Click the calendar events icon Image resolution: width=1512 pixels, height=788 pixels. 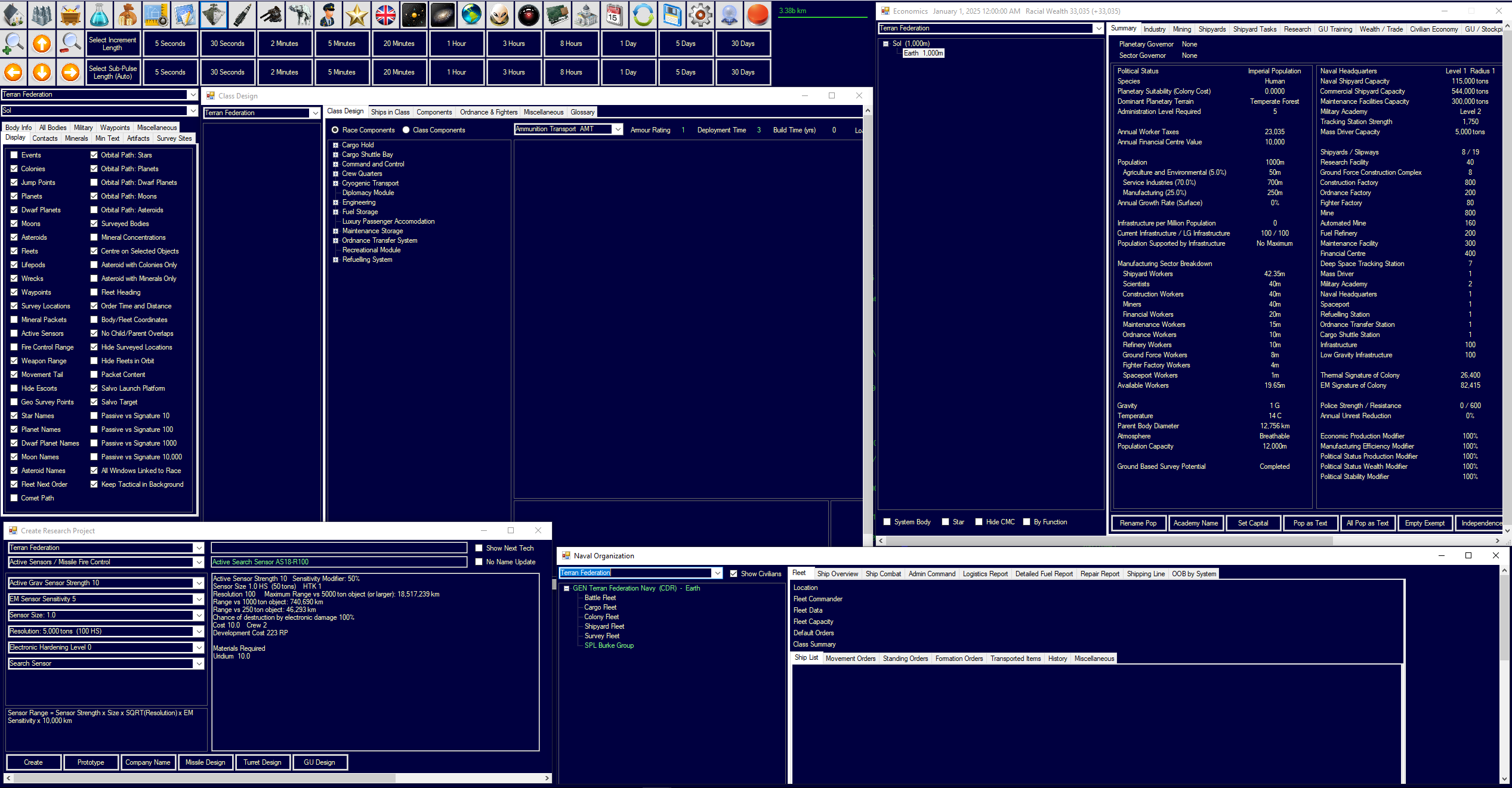click(615, 15)
